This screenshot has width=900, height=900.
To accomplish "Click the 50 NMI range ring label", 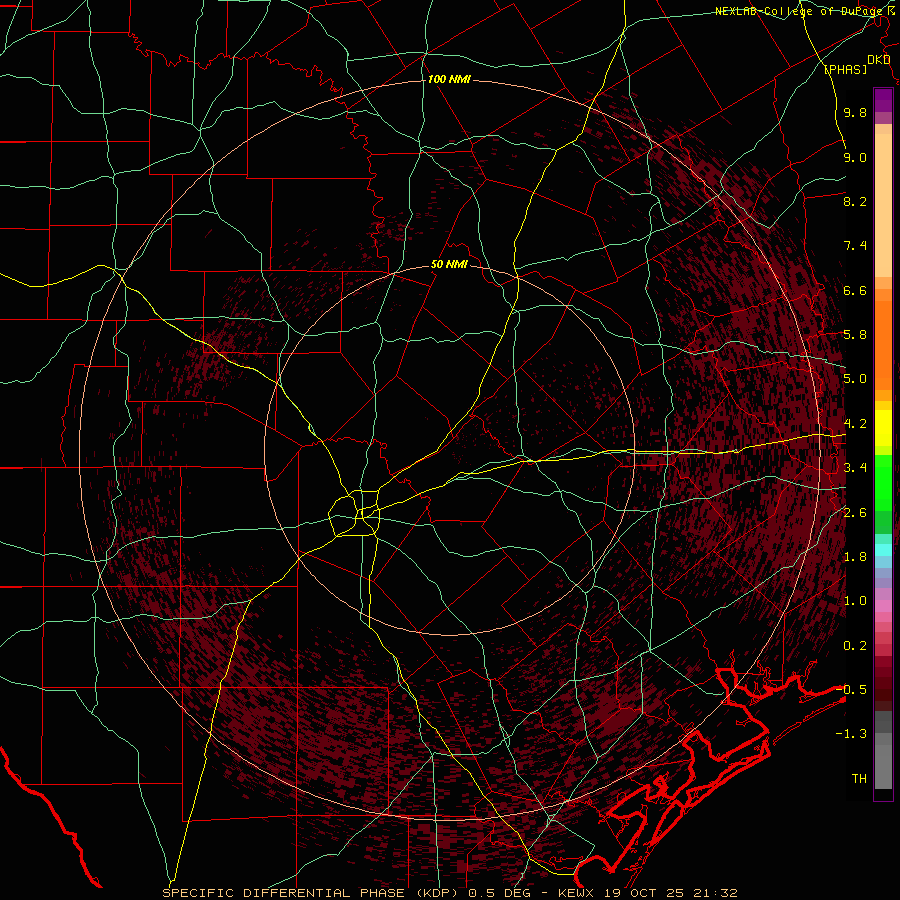I will tap(449, 264).
